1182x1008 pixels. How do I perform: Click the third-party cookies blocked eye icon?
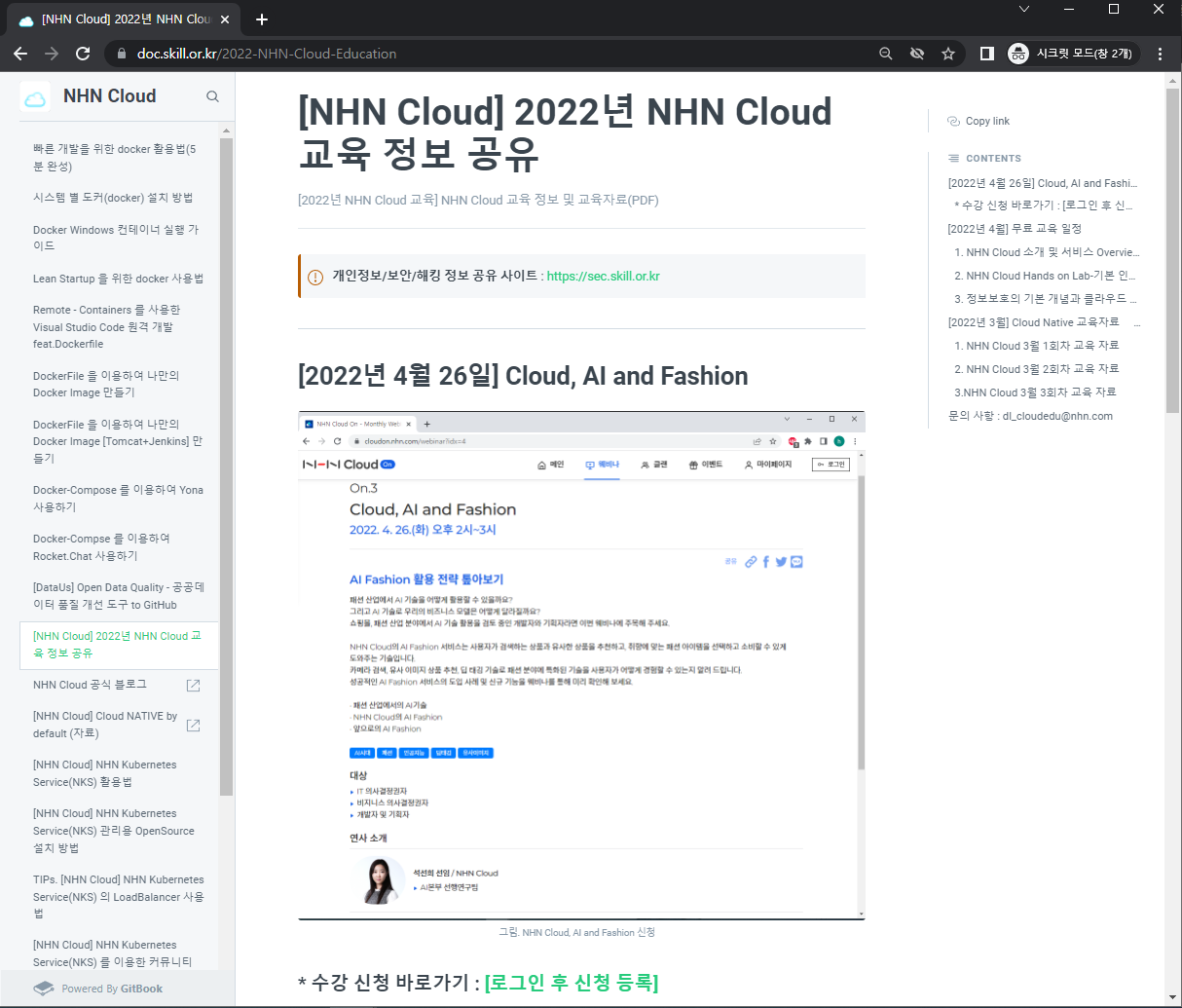click(x=916, y=54)
